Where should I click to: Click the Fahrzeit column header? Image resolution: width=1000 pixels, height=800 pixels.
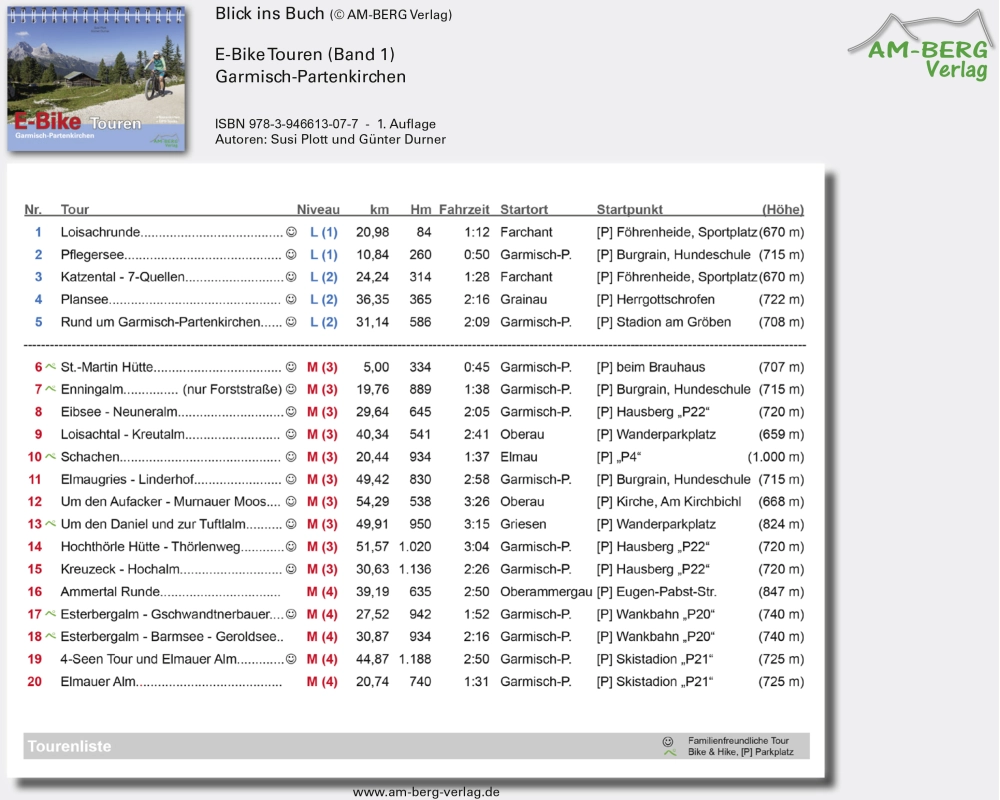[464, 210]
